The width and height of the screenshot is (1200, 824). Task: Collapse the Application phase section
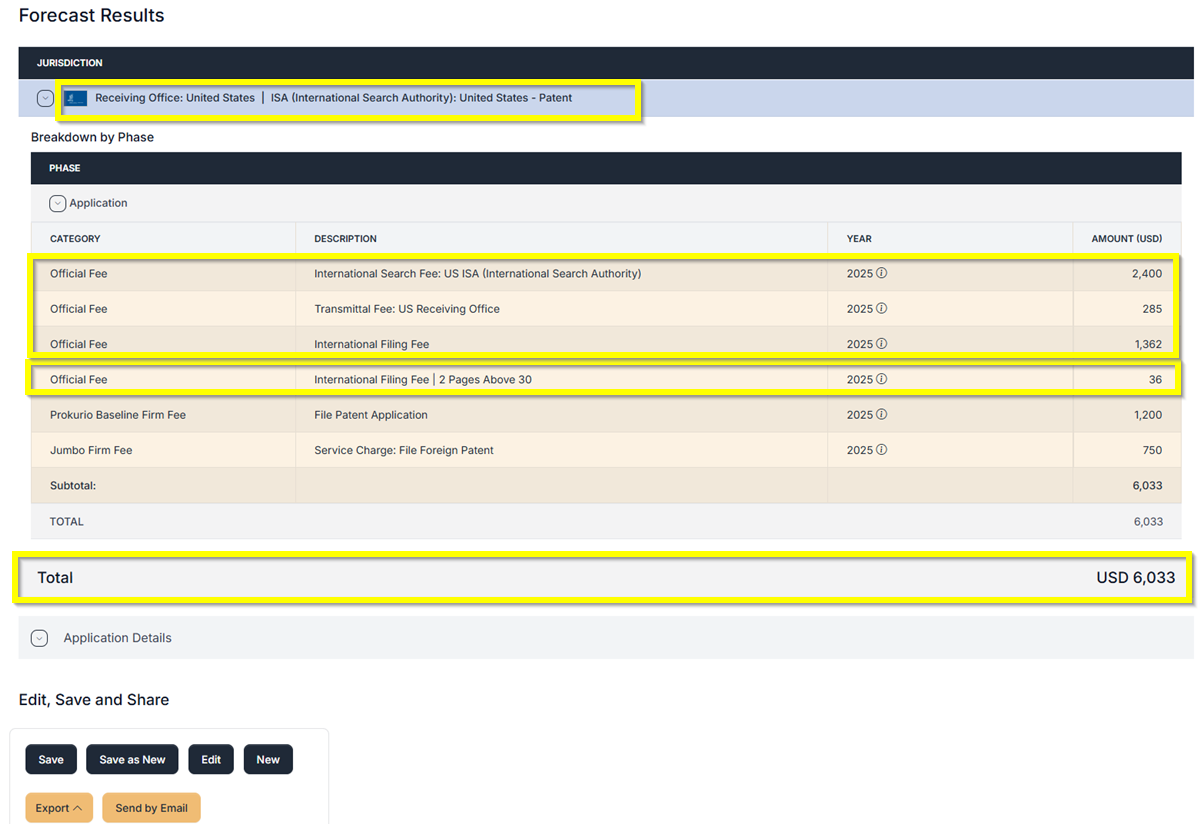58,203
